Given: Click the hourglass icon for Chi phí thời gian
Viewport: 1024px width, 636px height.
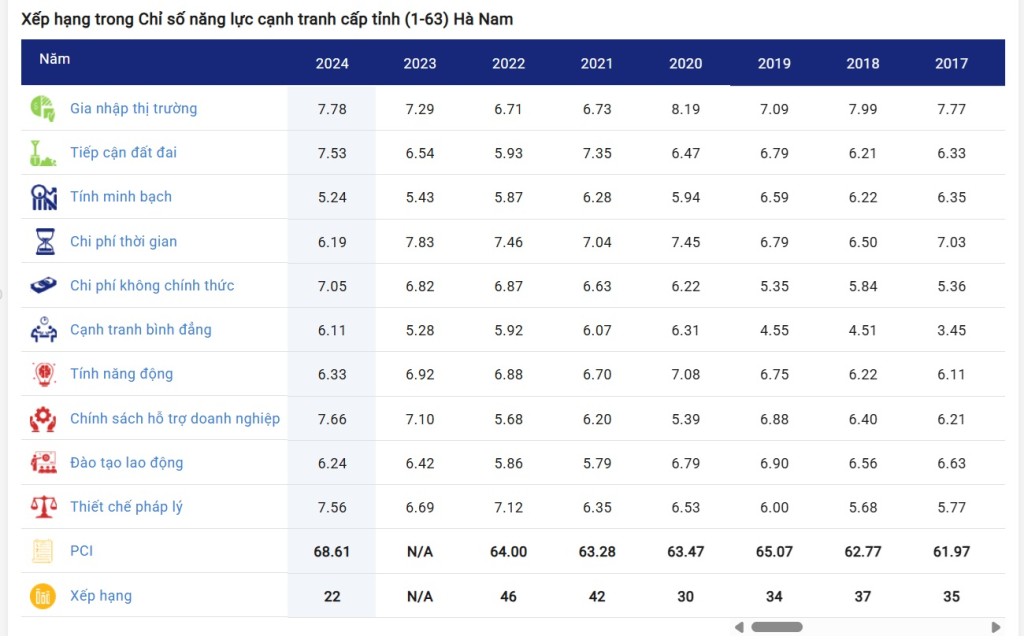Looking at the screenshot, I should (x=43, y=241).
